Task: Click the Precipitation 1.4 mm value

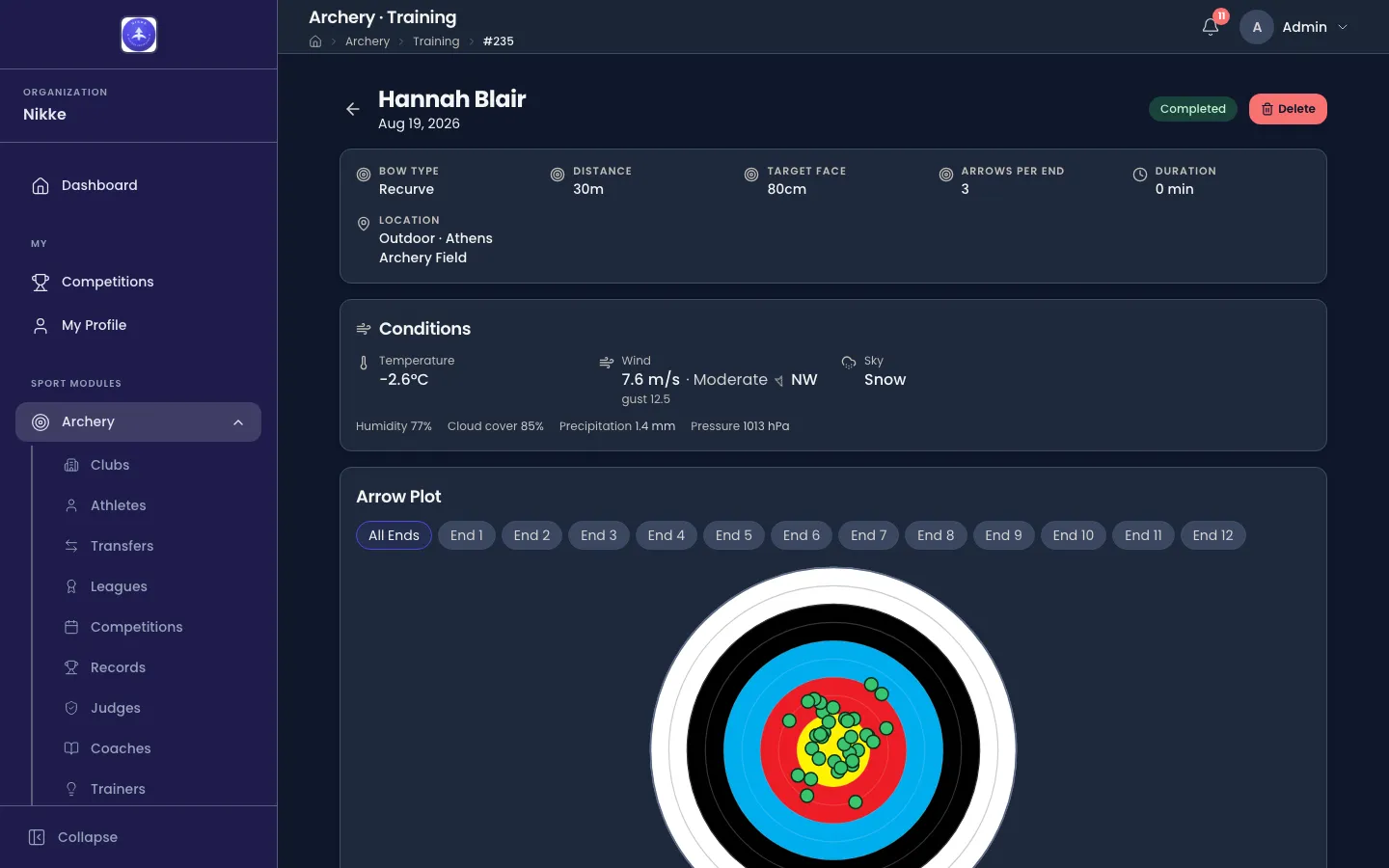Action: point(617,426)
